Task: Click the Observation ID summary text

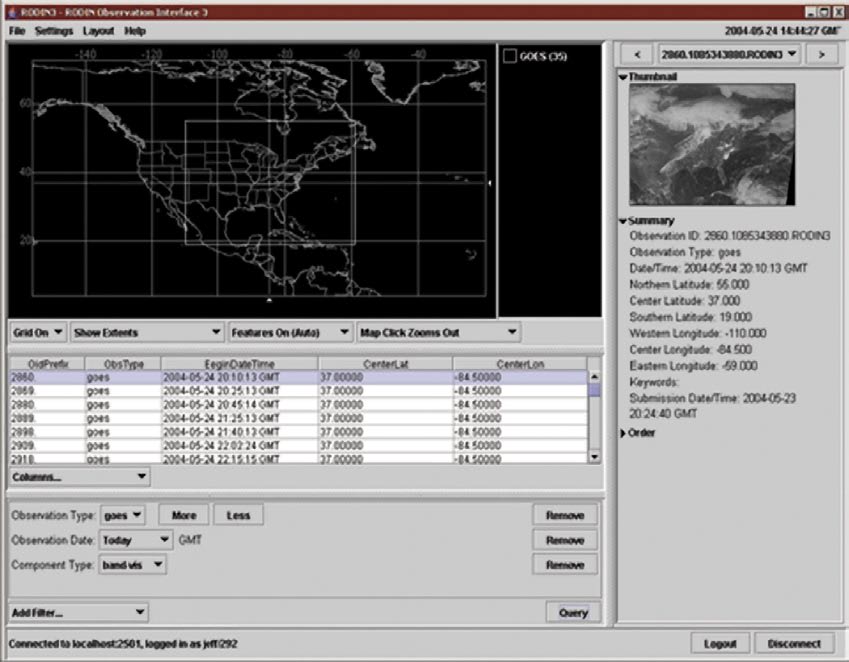Action: [x=729, y=236]
